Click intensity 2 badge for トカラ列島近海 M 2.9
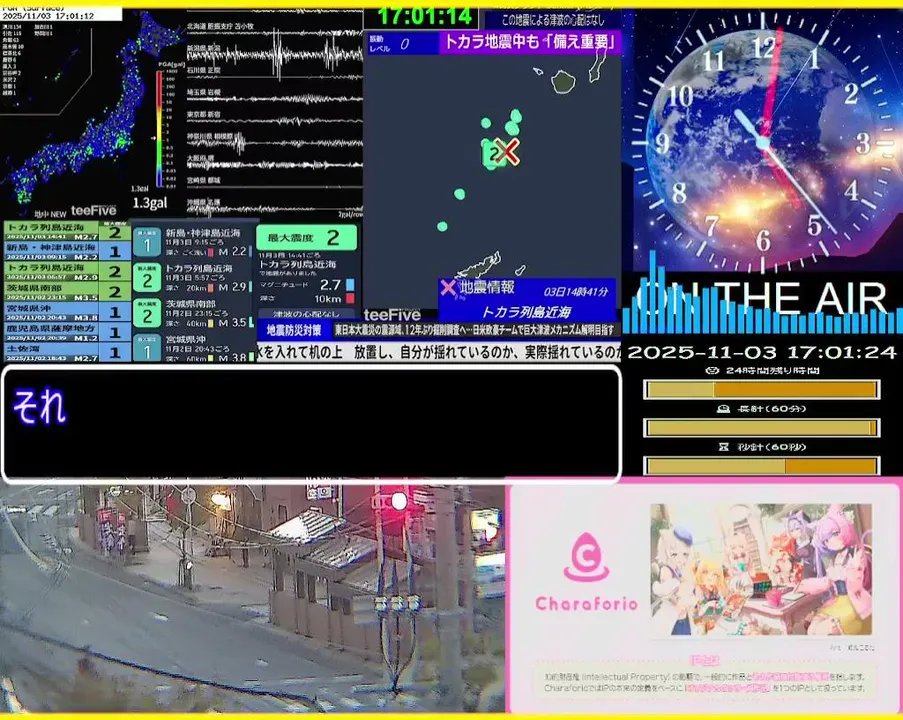 tap(147, 279)
